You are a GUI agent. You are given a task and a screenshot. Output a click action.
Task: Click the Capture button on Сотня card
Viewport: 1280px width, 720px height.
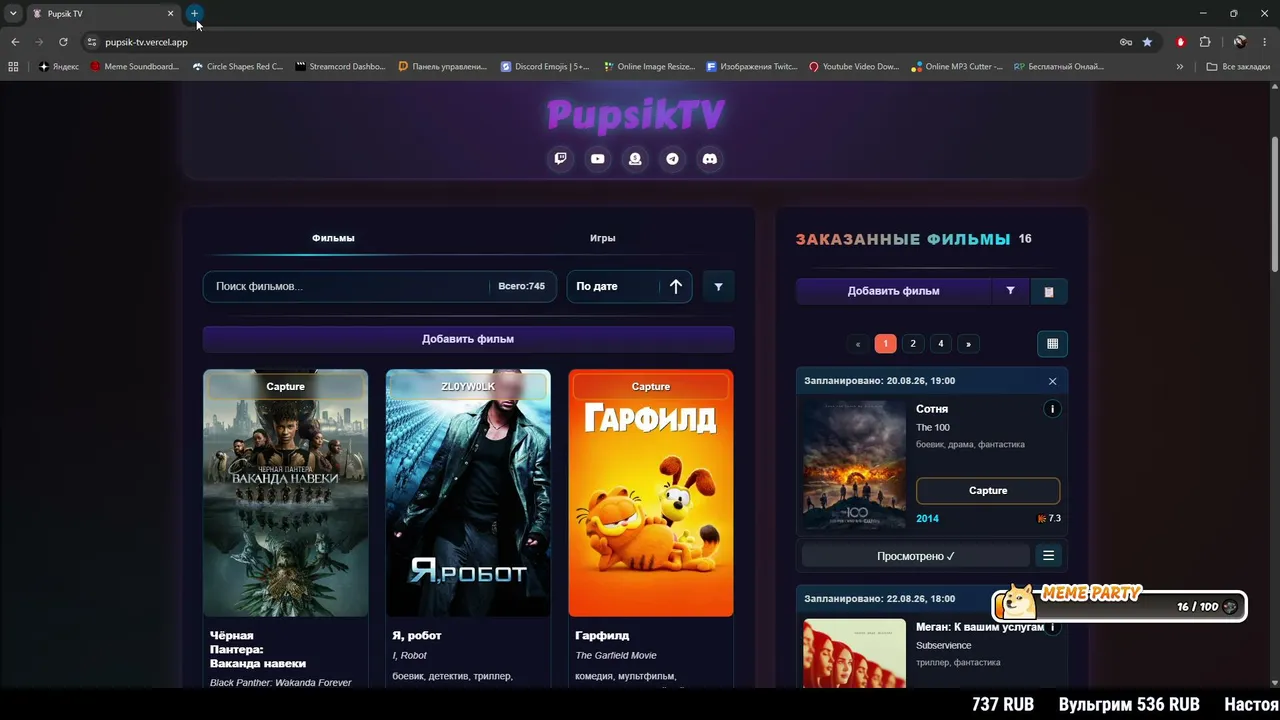click(x=988, y=491)
